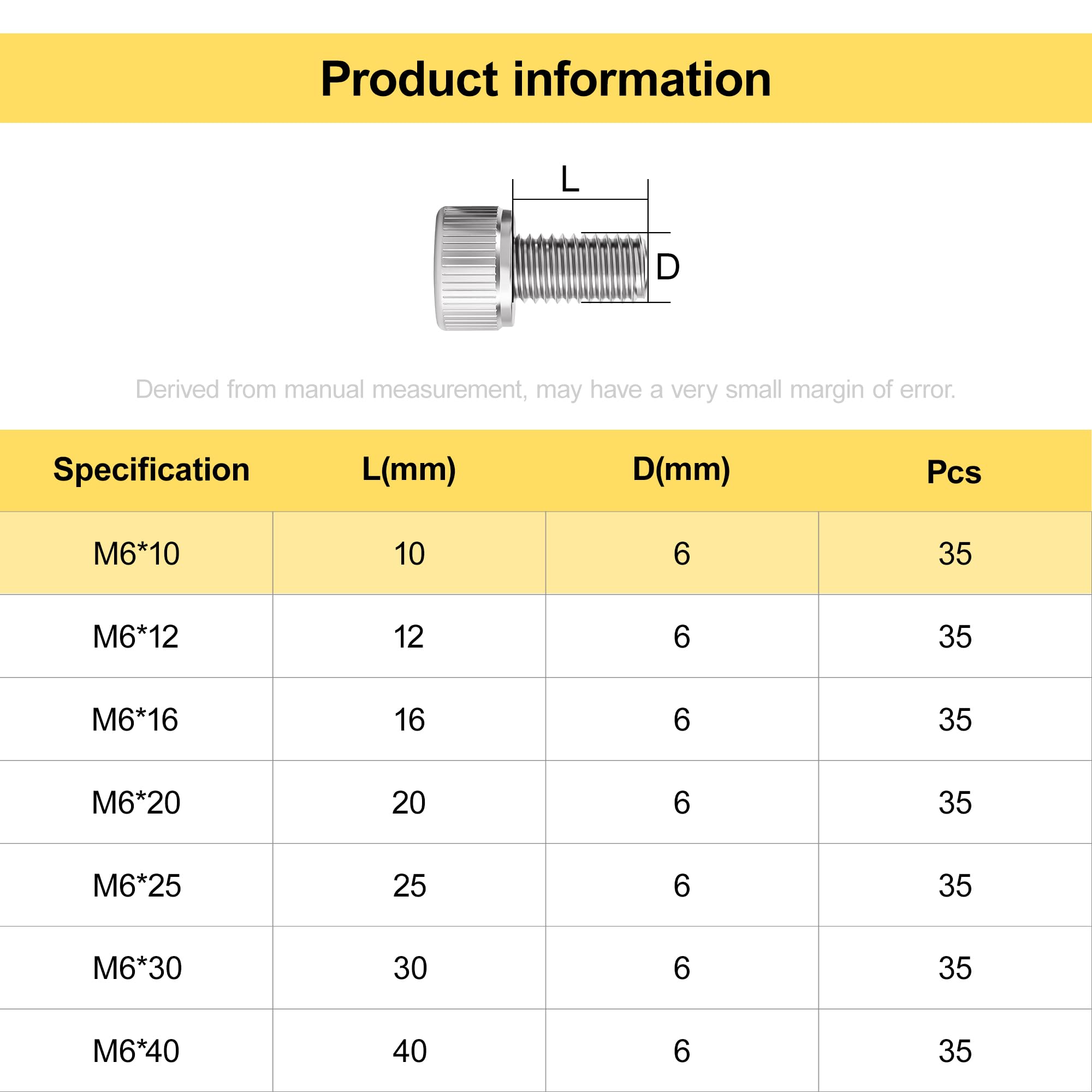This screenshot has height=1092, width=1092.
Task: Select the M6*12 specification cell
Action: tap(136, 637)
